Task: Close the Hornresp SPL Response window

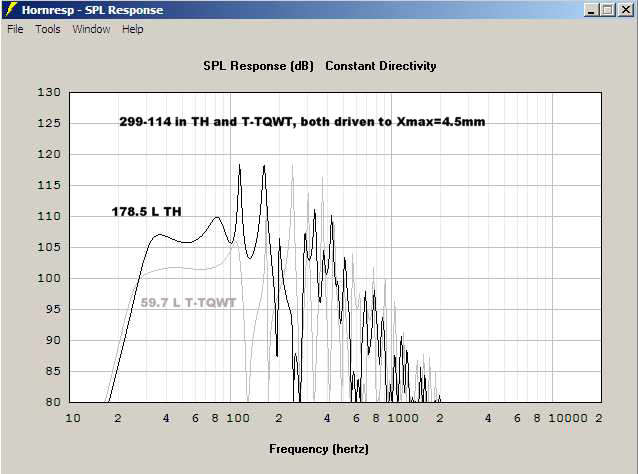Action: pyautogui.click(x=625, y=10)
